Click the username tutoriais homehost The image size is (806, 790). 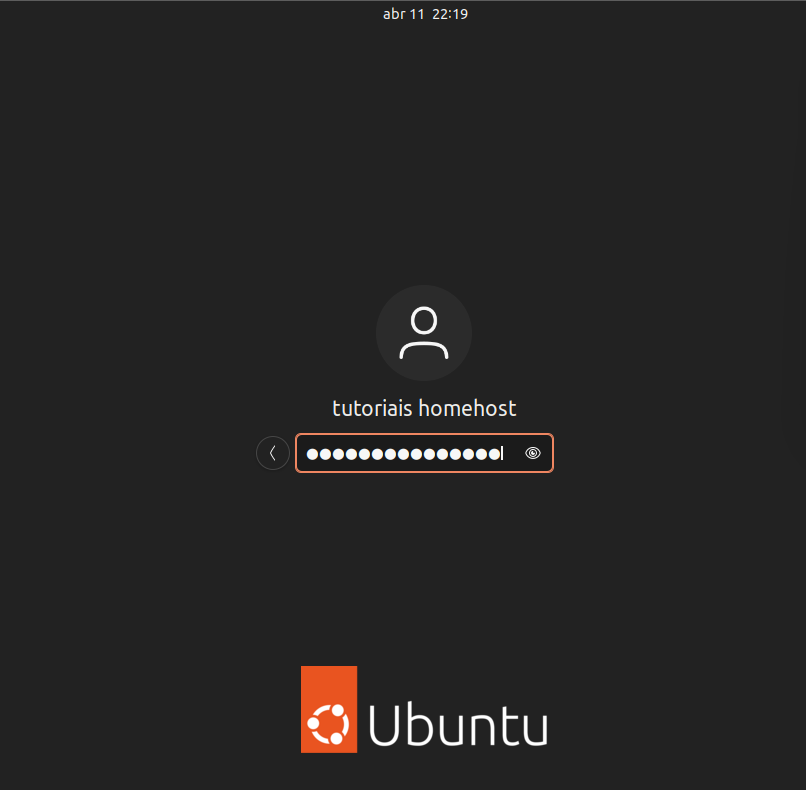[x=424, y=408]
